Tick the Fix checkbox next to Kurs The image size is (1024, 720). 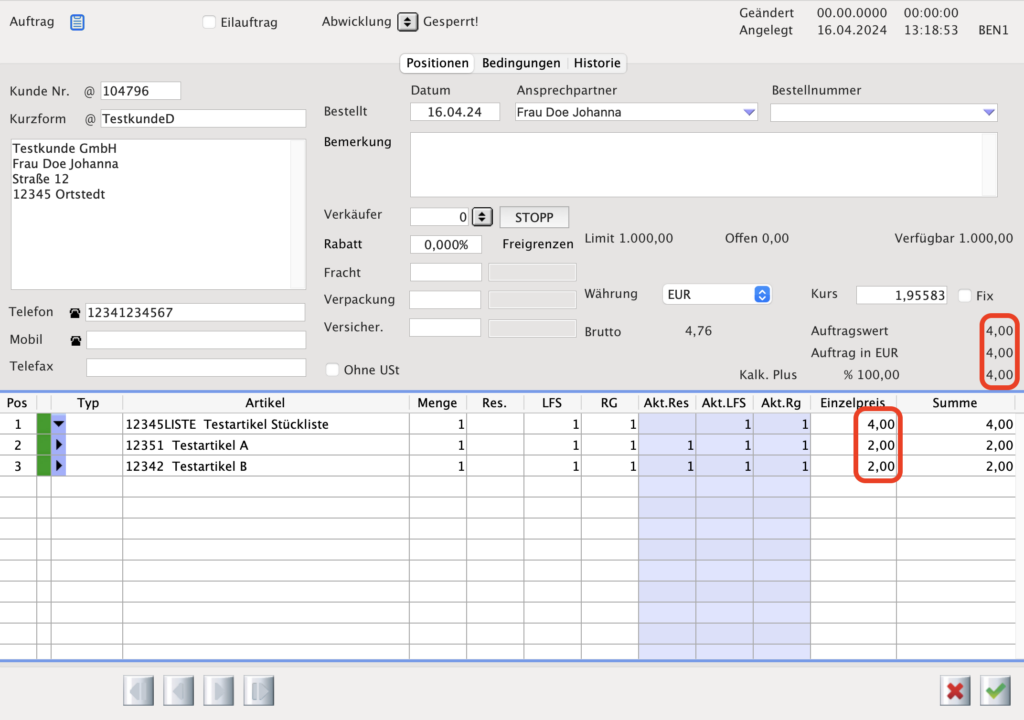pyautogui.click(x=964, y=295)
